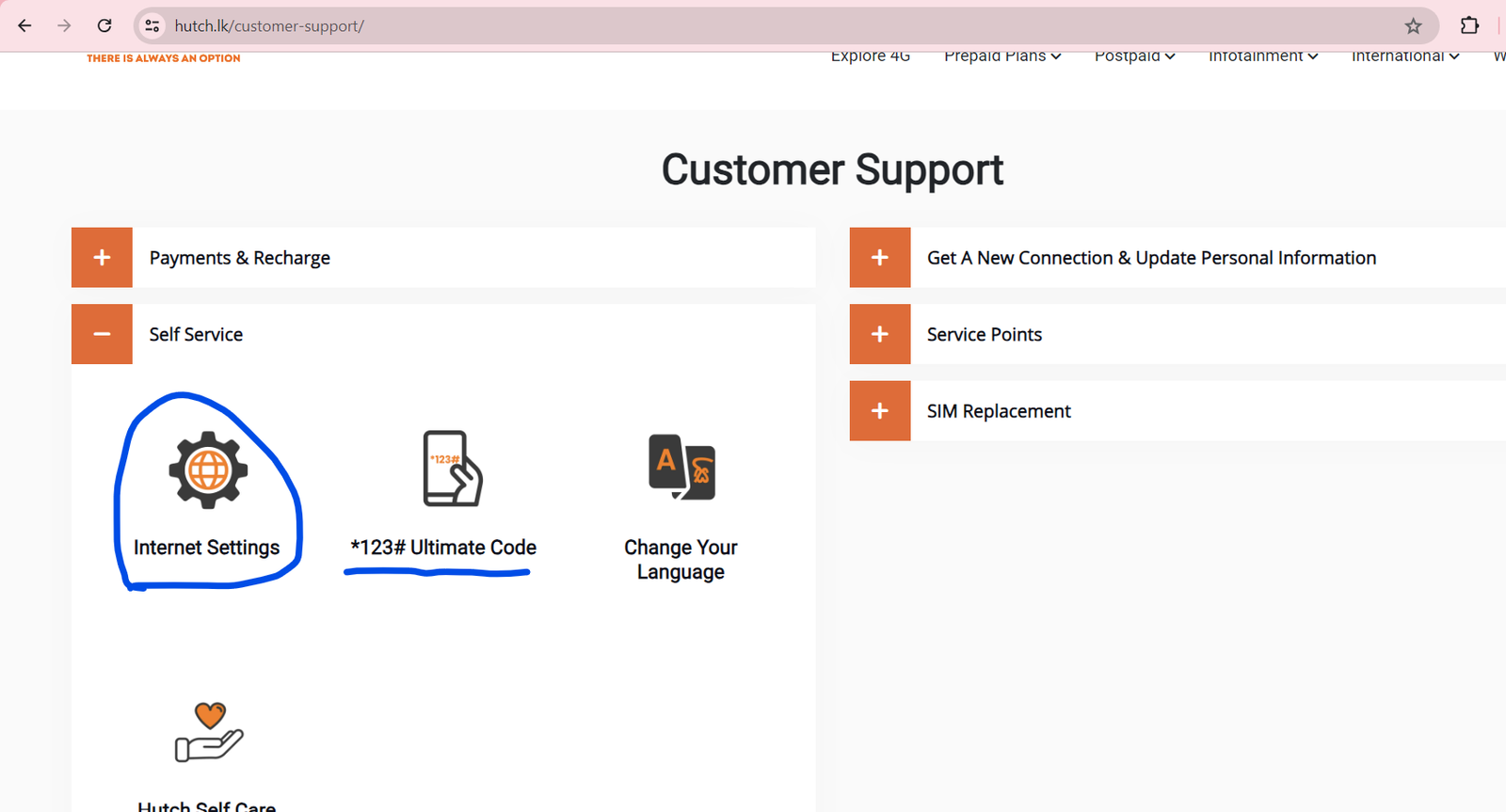Bookmark this page with the star icon
The width and height of the screenshot is (1506, 812).
point(1413,25)
